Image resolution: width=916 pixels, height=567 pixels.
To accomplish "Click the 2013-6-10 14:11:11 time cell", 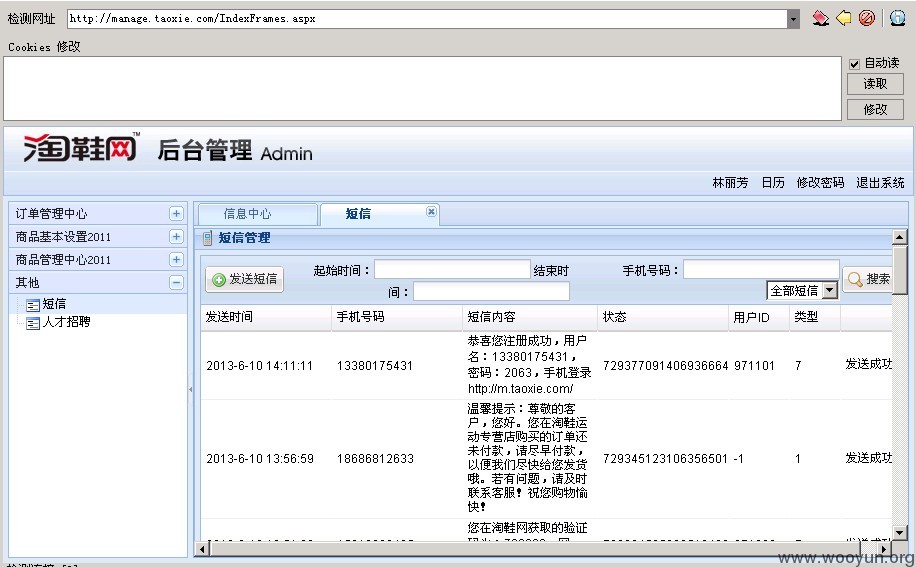I will pyautogui.click(x=259, y=366).
